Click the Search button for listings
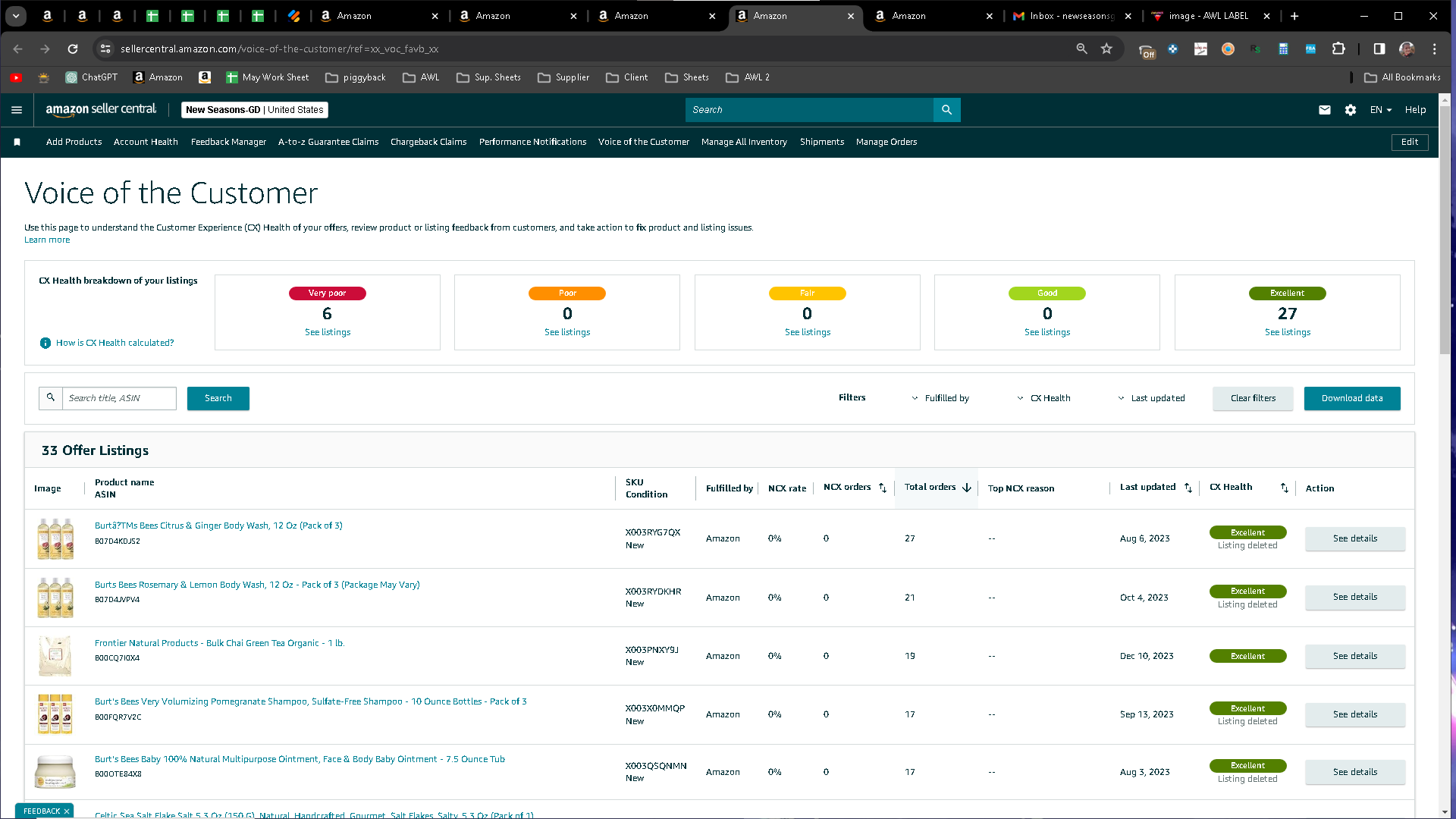The width and height of the screenshot is (1456, 819). tap(218, 398)
